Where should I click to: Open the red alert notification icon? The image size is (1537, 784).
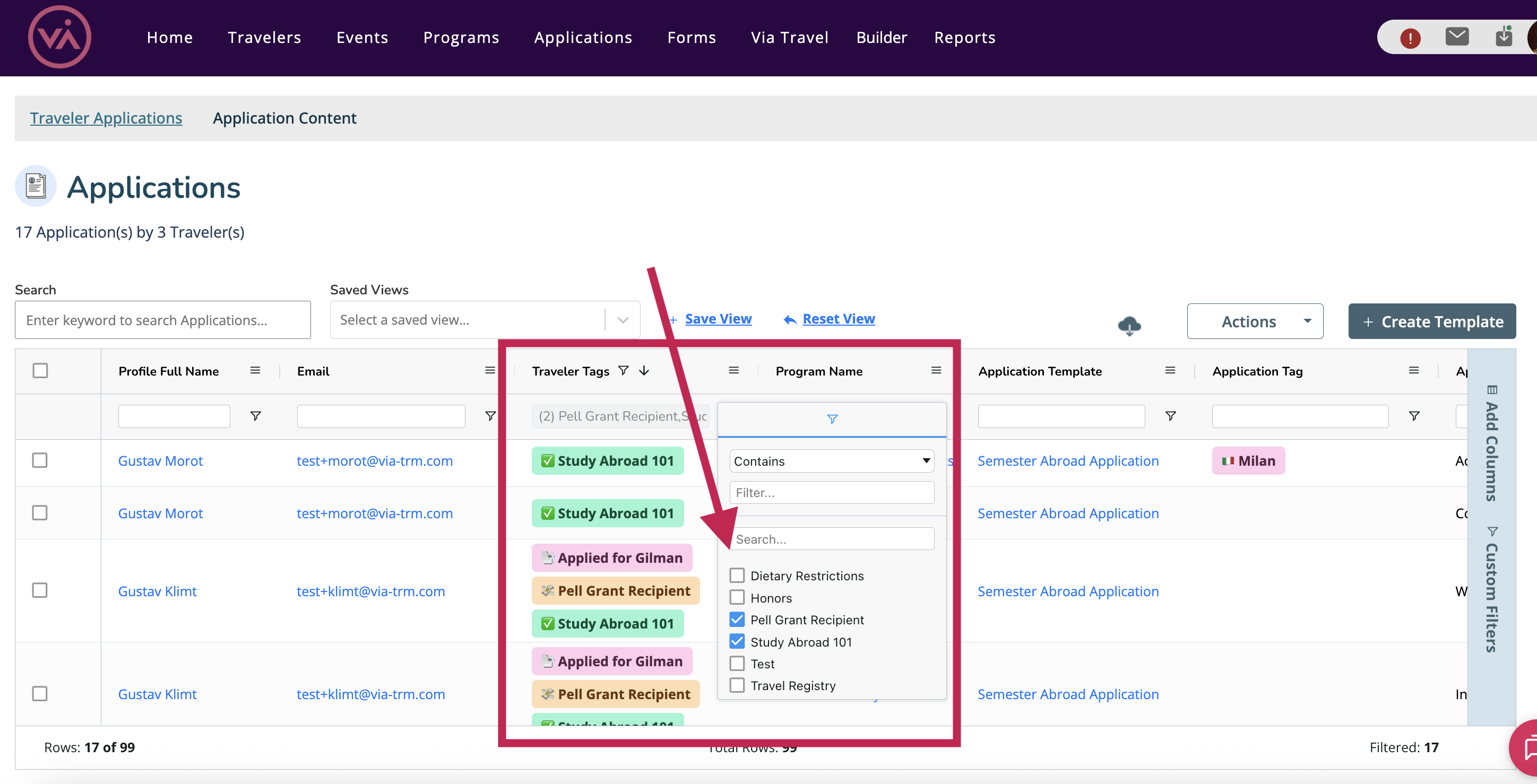coord(1410,38)
